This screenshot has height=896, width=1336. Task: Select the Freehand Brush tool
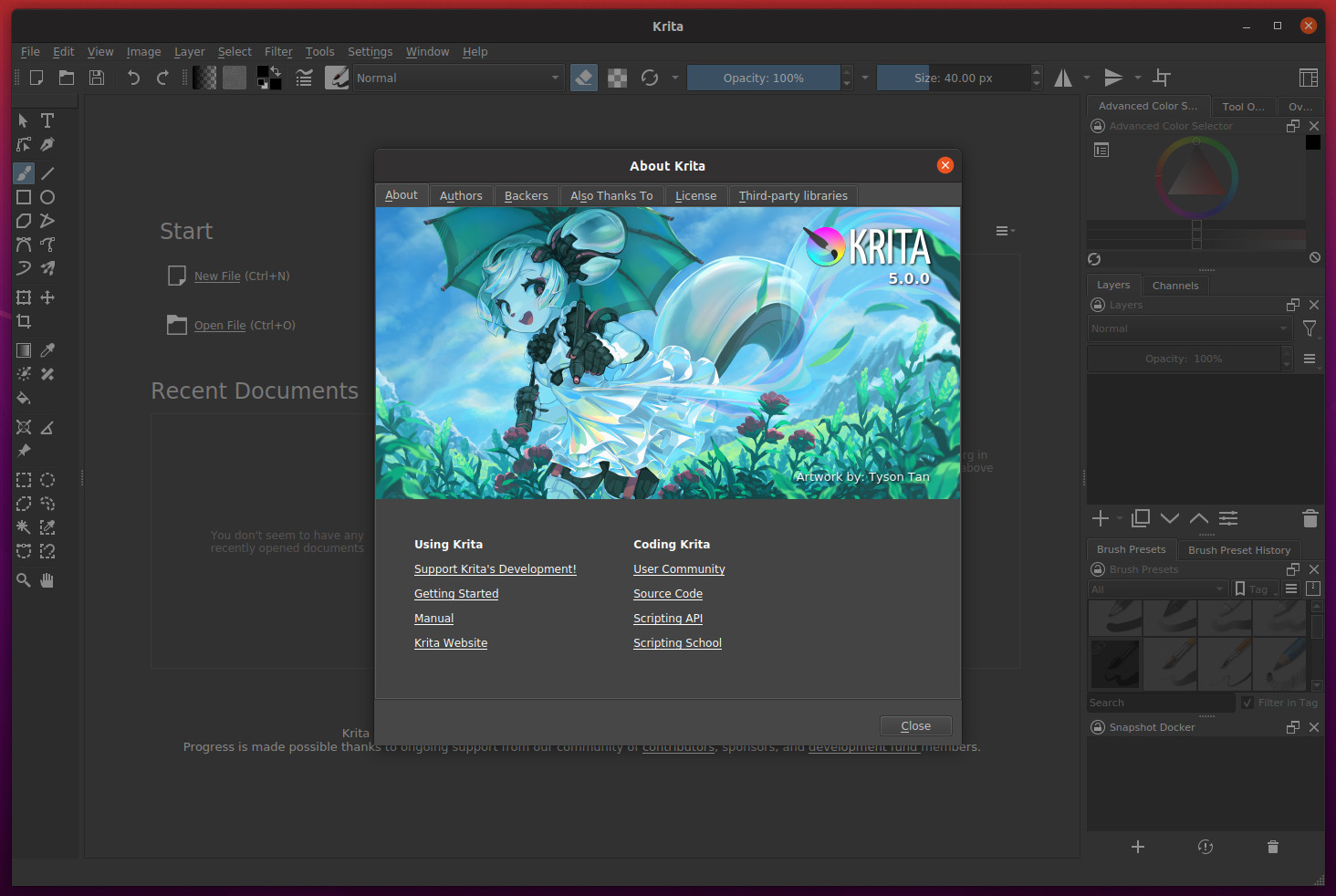24,173
